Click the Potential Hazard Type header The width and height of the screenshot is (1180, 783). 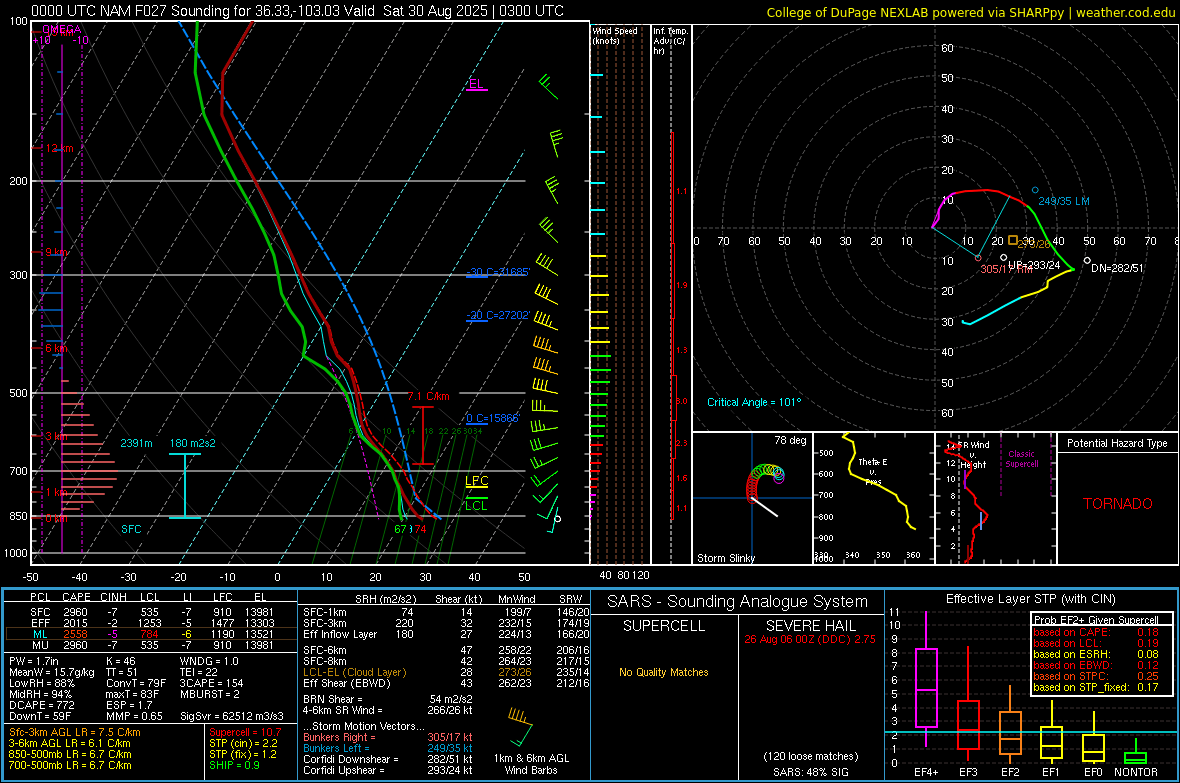point(1117,443)
